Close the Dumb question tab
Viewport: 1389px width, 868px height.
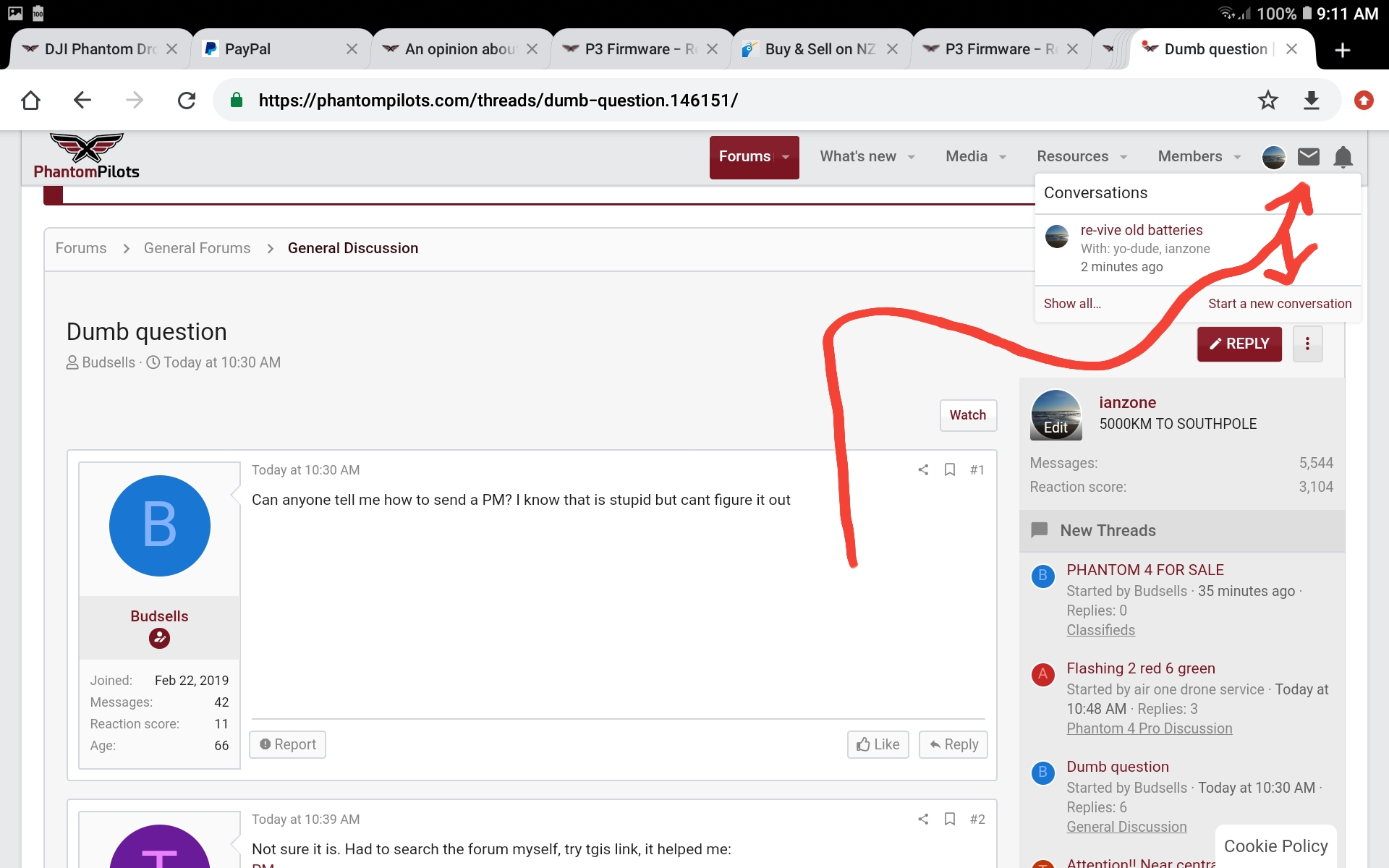point(1291,49)
